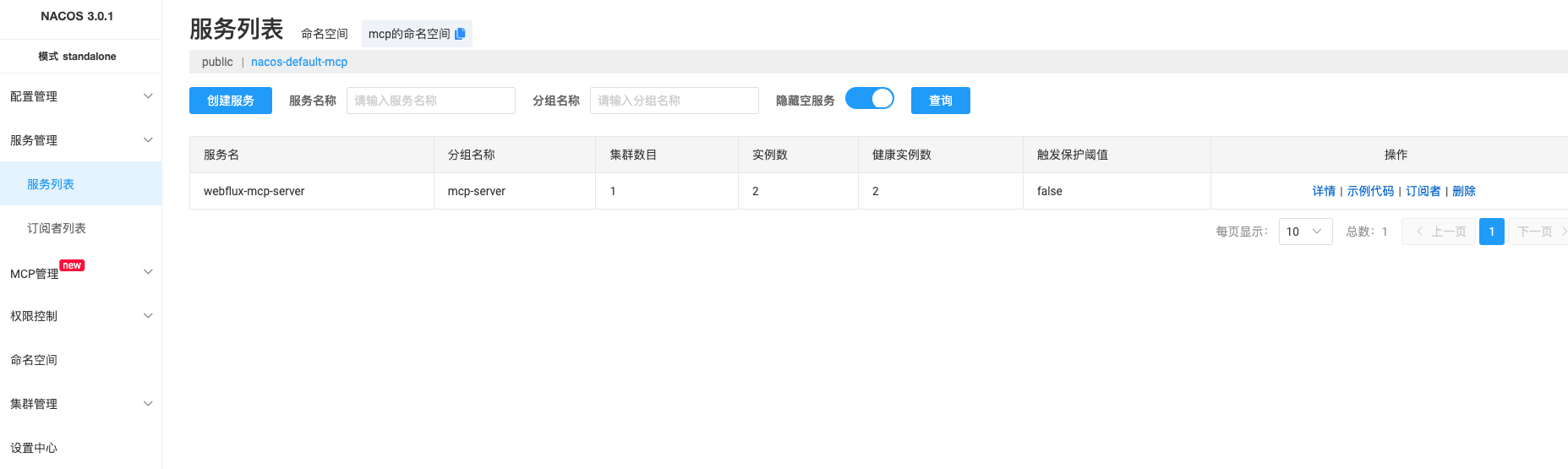This screenshot has height=469, width=1568.
Task: Open 设置中心 in the sidebar
Action: tap(80, 448)
